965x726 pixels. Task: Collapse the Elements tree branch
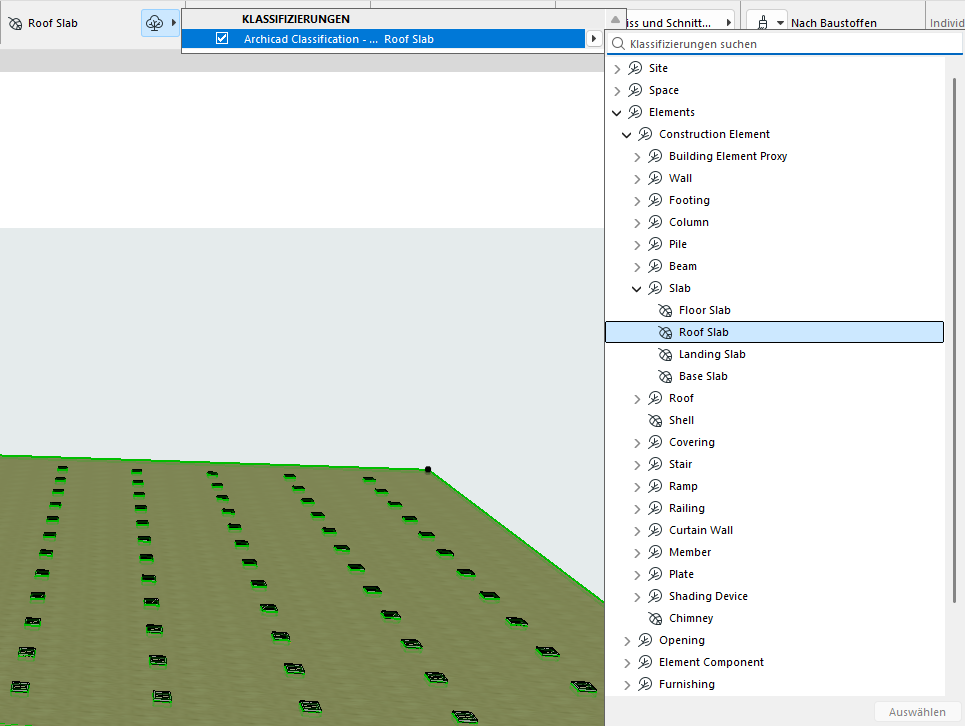click(617, 112)
